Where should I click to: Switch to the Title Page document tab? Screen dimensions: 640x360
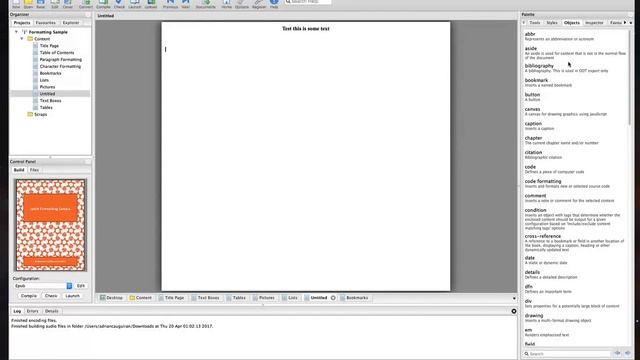[171, 298]
